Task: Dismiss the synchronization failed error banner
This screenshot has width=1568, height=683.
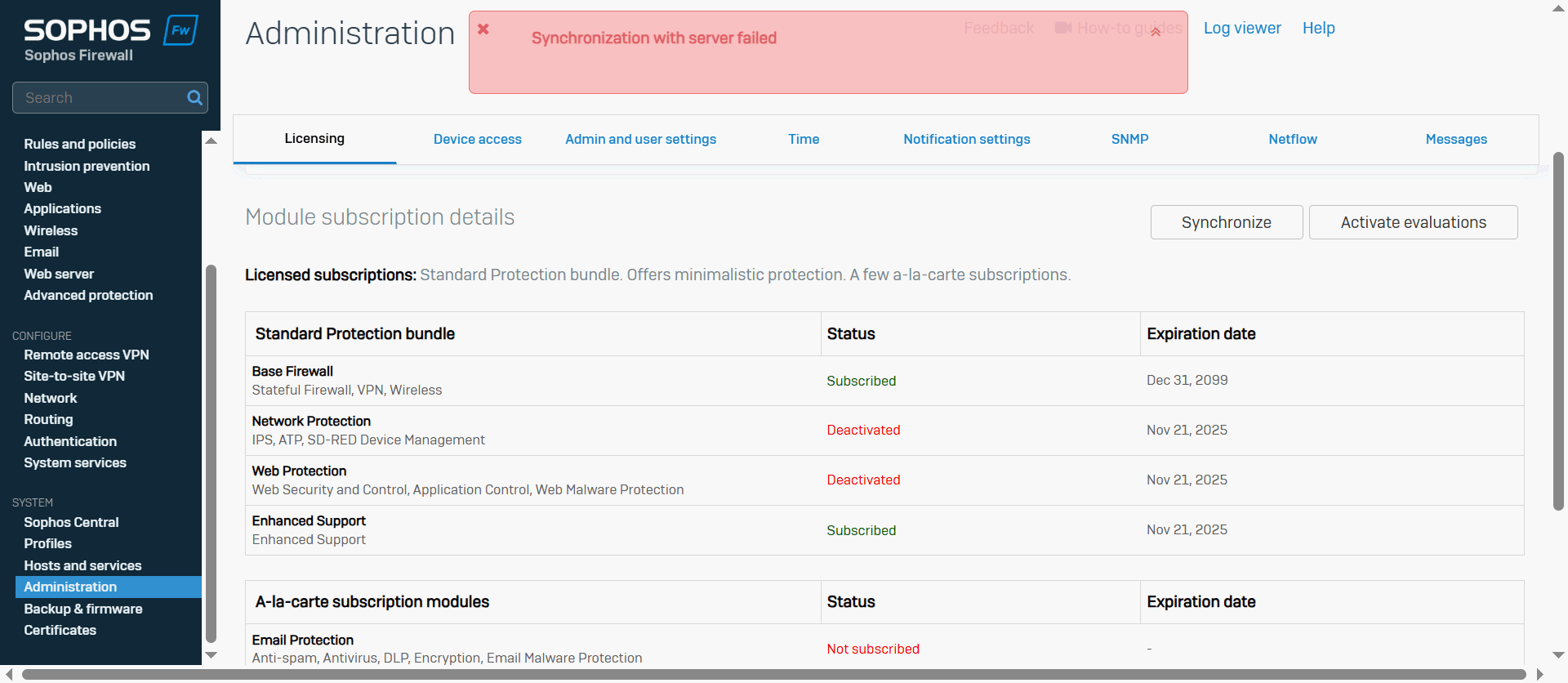Action: click(x=483, y=29)
